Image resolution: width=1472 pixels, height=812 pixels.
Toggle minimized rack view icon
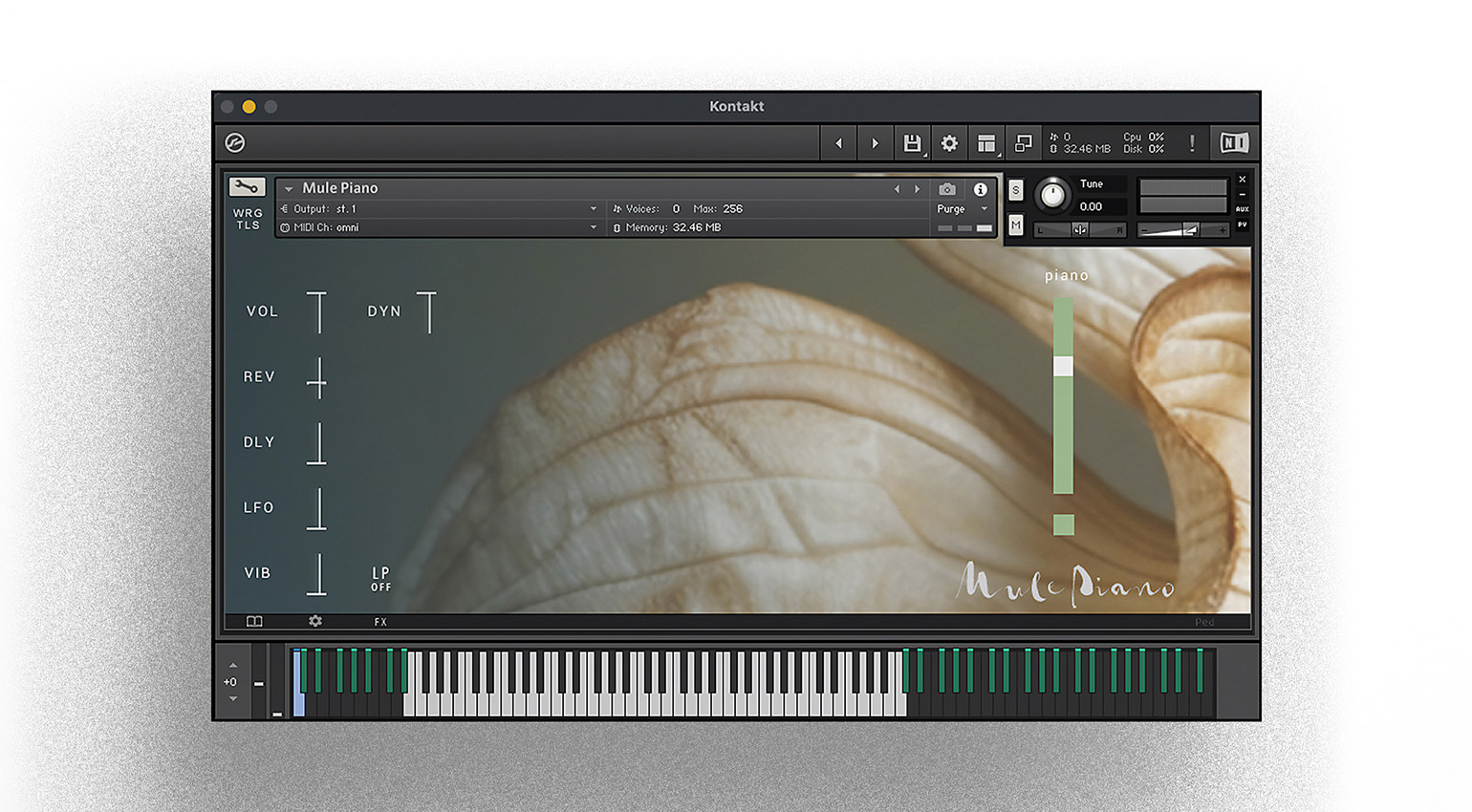tap(1023, 143)
